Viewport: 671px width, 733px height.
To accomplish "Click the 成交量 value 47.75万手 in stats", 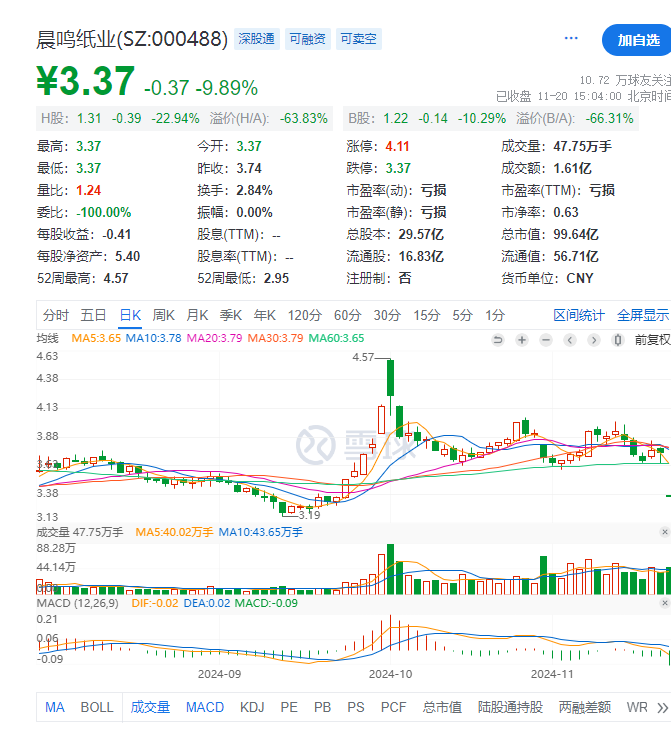I will 582,147.
